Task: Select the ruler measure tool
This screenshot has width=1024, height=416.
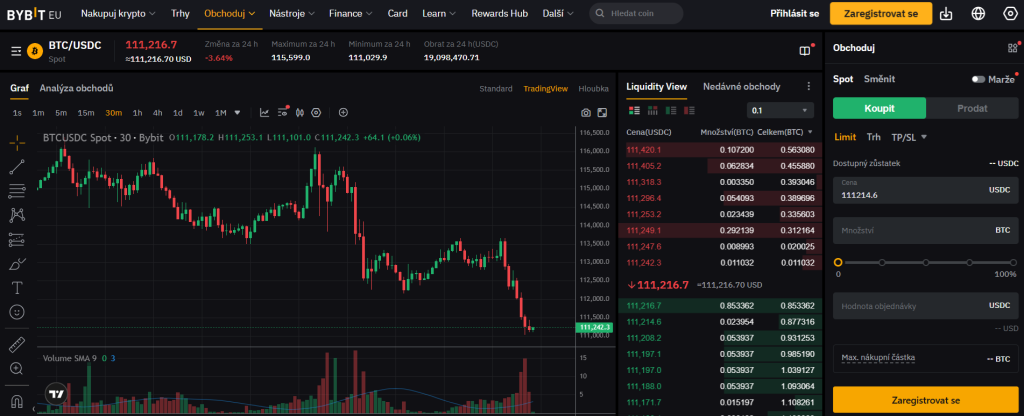Action: tap(18, 344)
